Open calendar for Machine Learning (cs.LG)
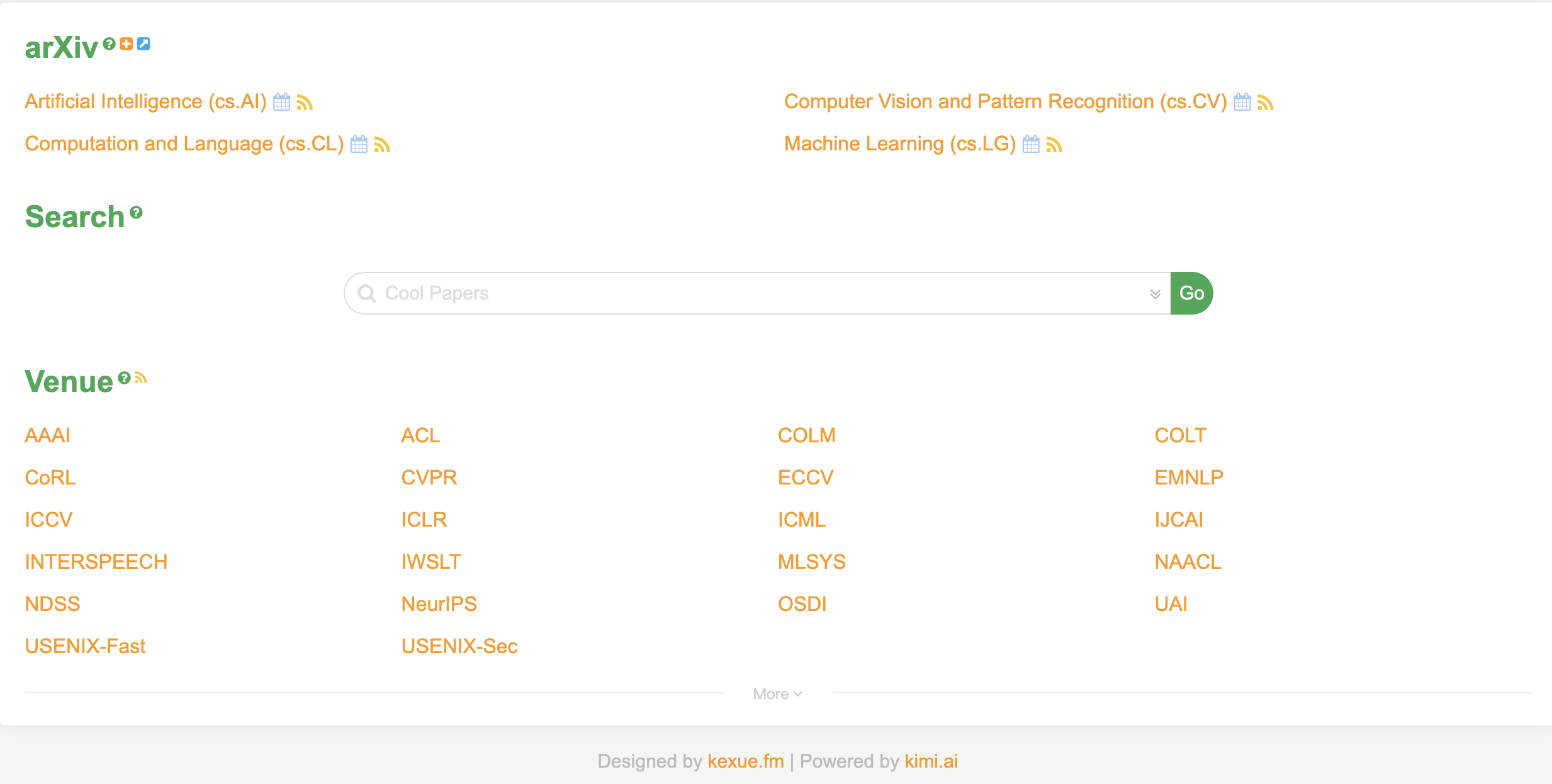 (x=1031, y=144)
